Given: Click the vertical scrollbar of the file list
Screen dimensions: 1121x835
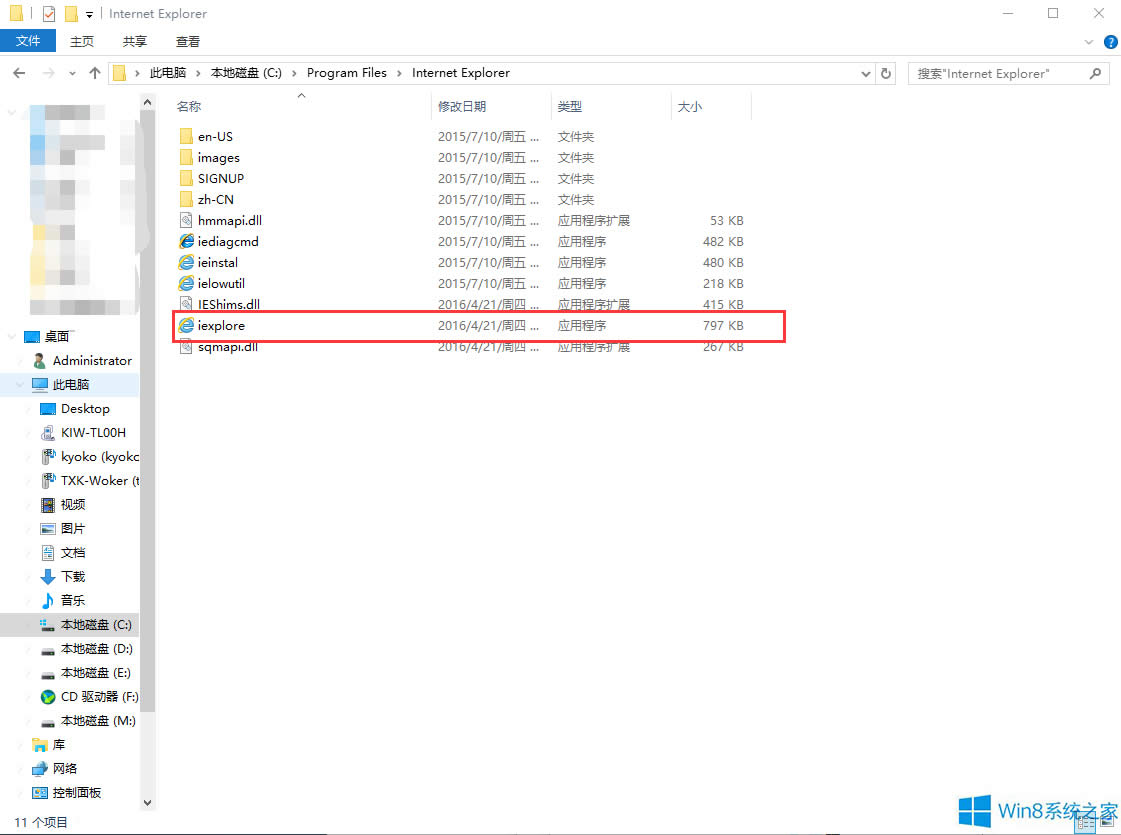Looking at the screenshot, I should (x=147, y=450).
